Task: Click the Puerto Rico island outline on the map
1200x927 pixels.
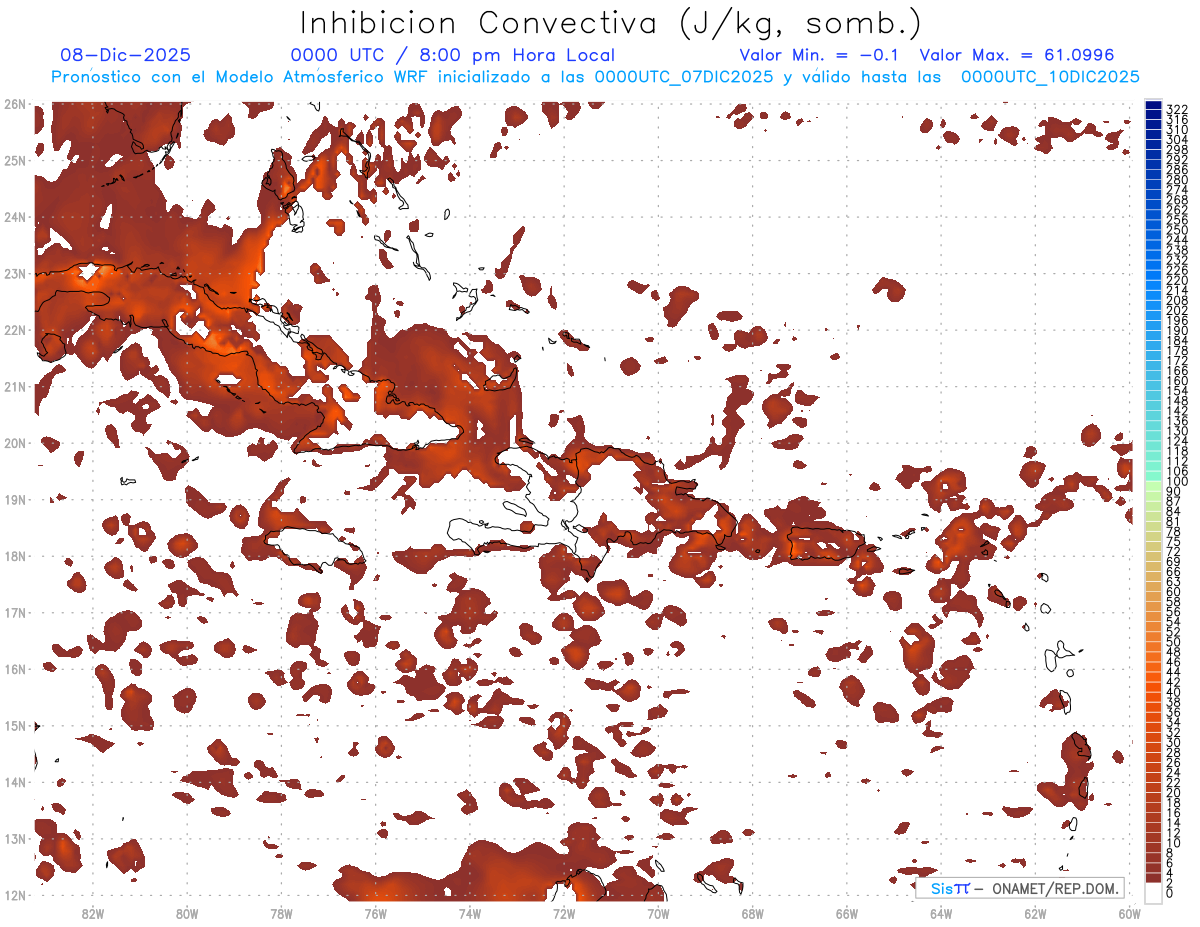Action: click(x=825, y=544)
